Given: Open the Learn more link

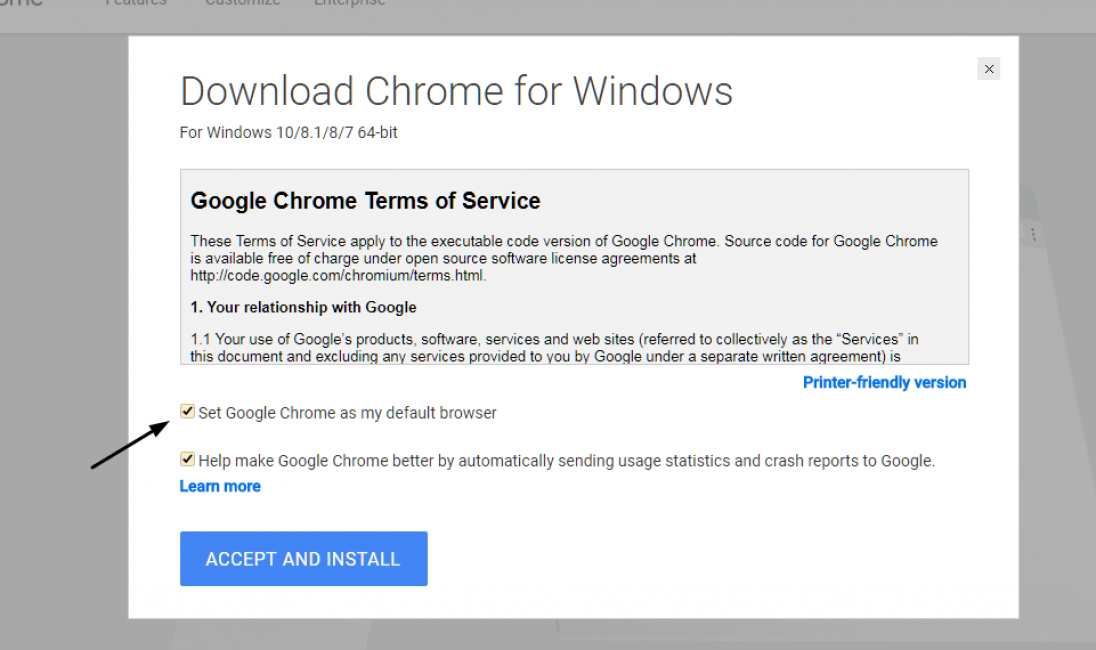Looking at the screenshot, I should pyautogui.click(x=220, y=486).
